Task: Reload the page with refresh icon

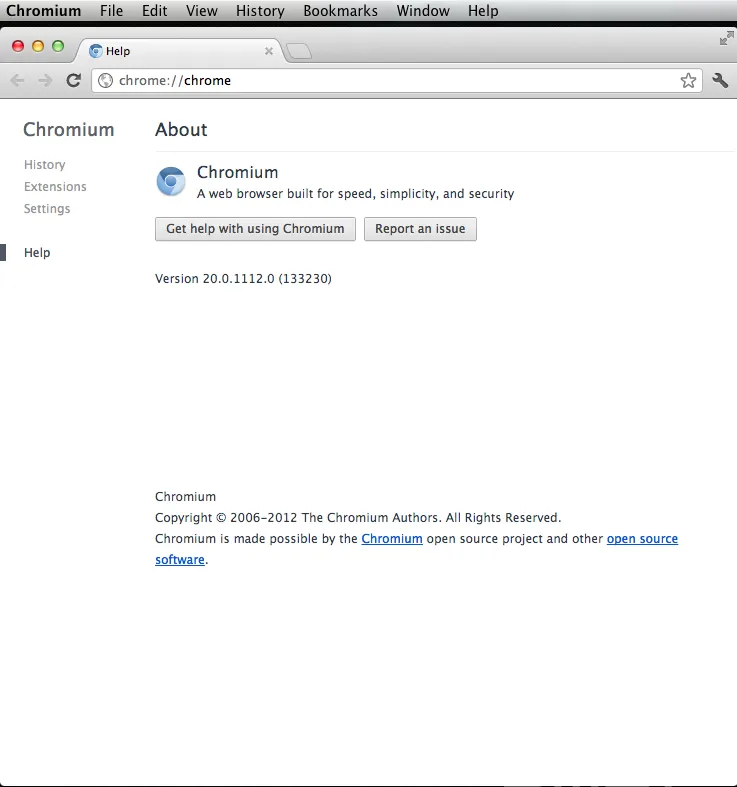Action: [73, 81]
